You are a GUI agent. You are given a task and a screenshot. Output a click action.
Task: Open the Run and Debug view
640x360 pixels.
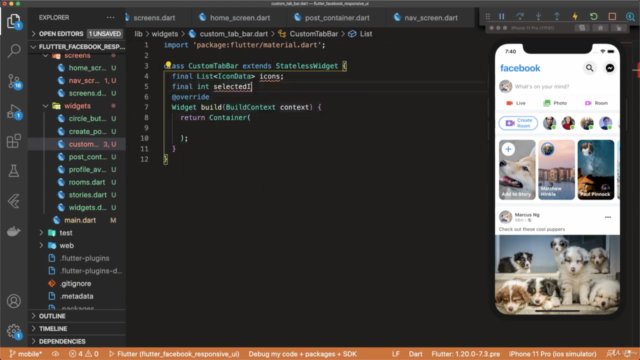[14, 111]
